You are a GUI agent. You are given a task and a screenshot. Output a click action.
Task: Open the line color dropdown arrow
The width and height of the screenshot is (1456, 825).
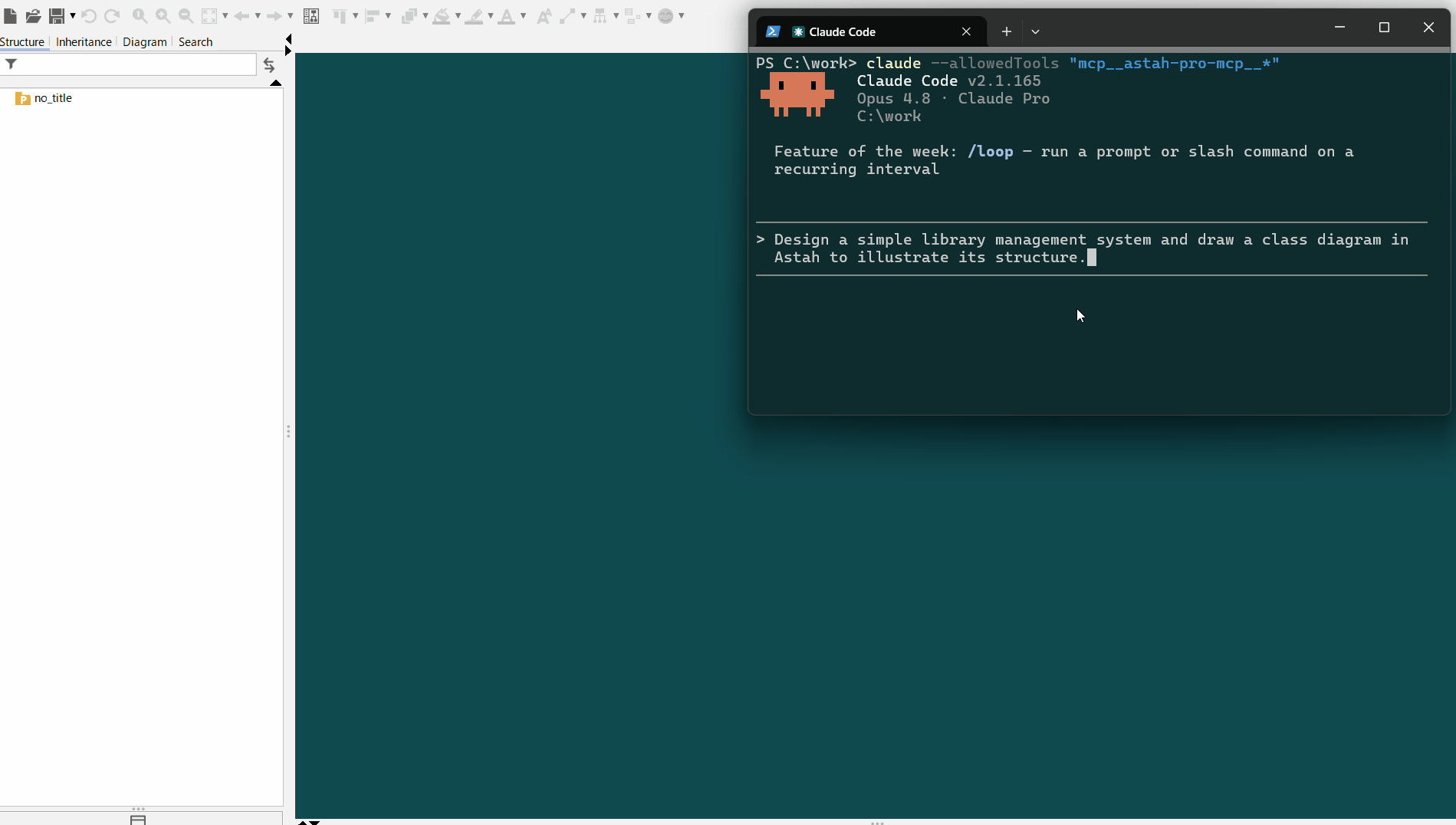tap(491, 15)
